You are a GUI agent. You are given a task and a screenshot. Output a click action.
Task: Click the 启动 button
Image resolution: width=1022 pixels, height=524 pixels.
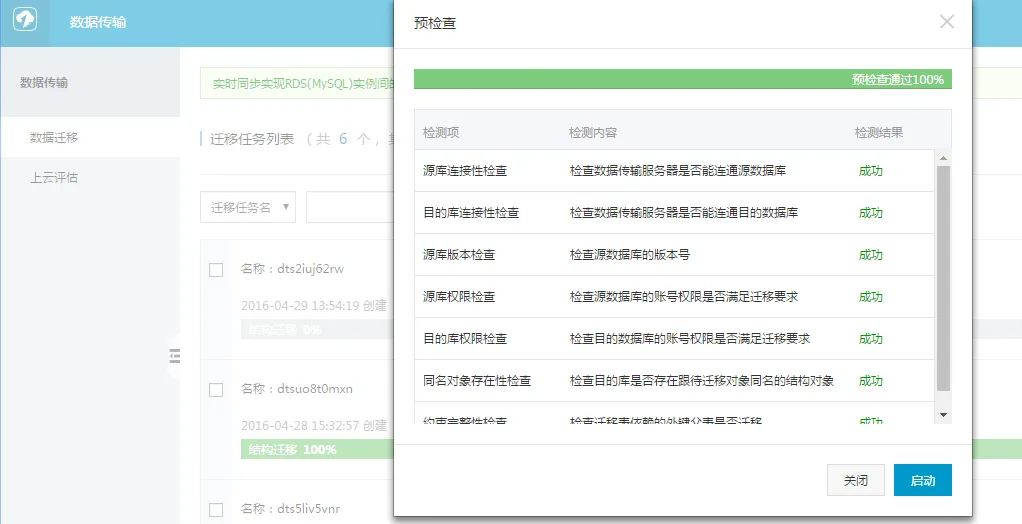point(922,480)
